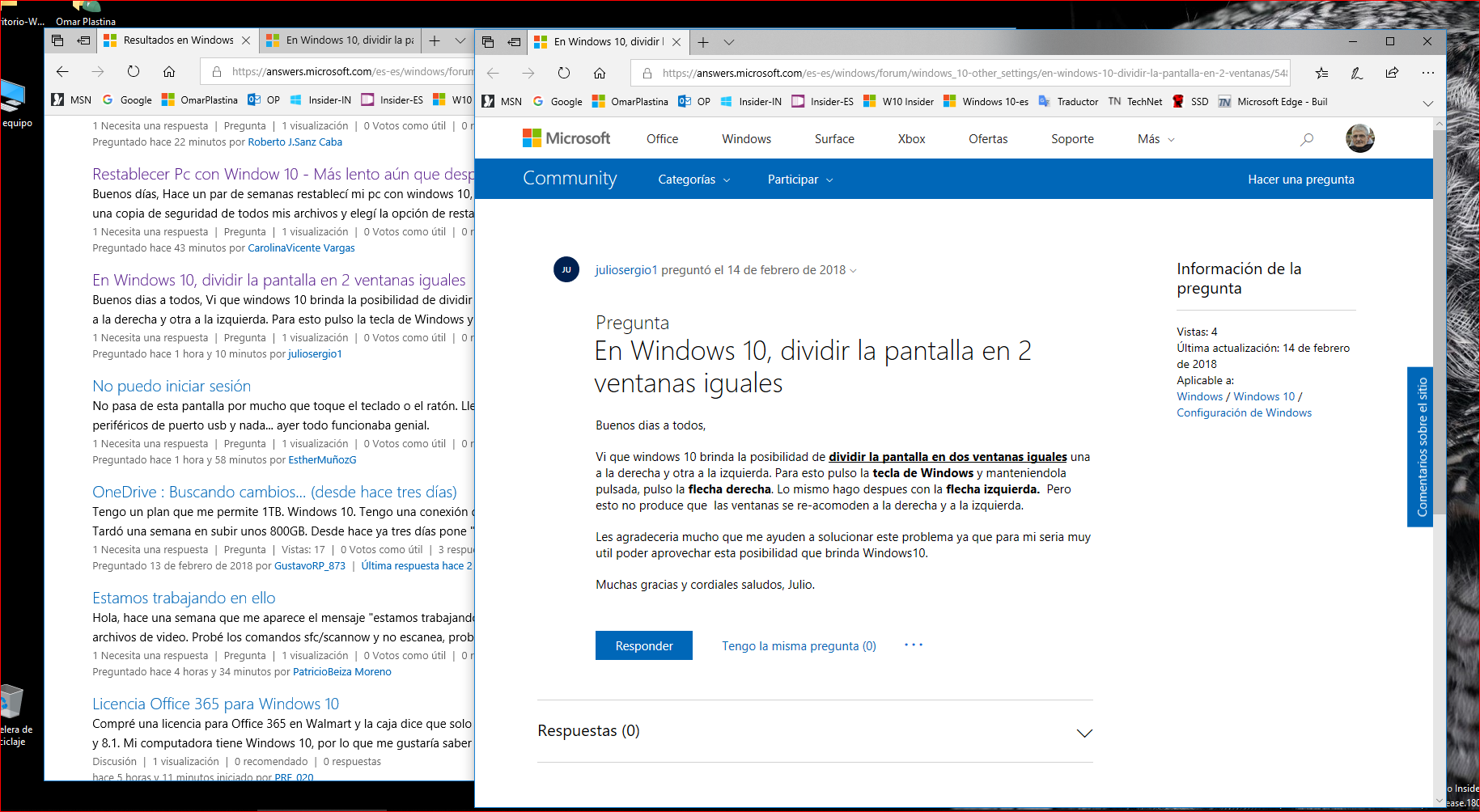The image size is (1480, 812).
Task: Refresh the background Edge window page
Action: [134, 71]
